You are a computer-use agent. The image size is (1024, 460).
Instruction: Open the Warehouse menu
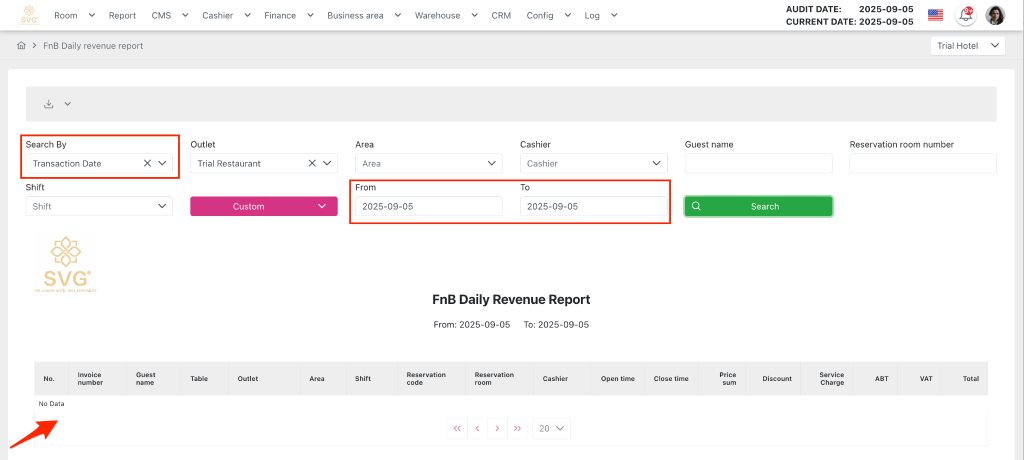tap(444, 16)
